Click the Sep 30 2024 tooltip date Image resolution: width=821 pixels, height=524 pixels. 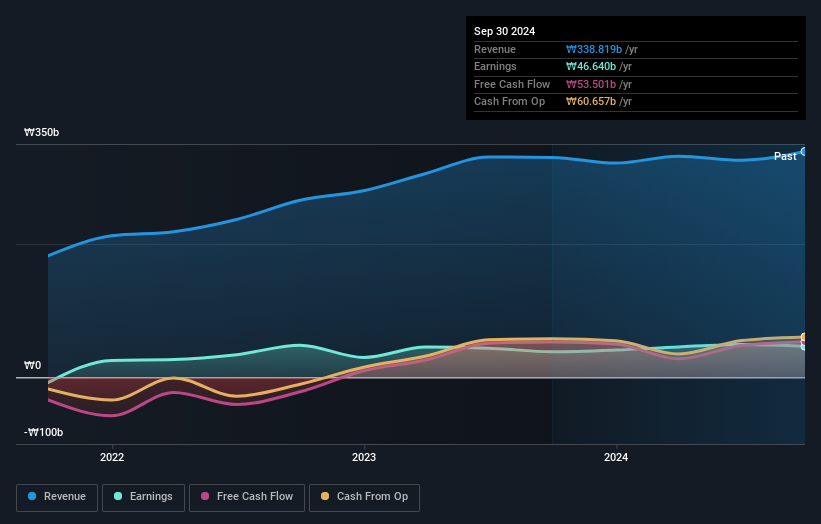504,31
